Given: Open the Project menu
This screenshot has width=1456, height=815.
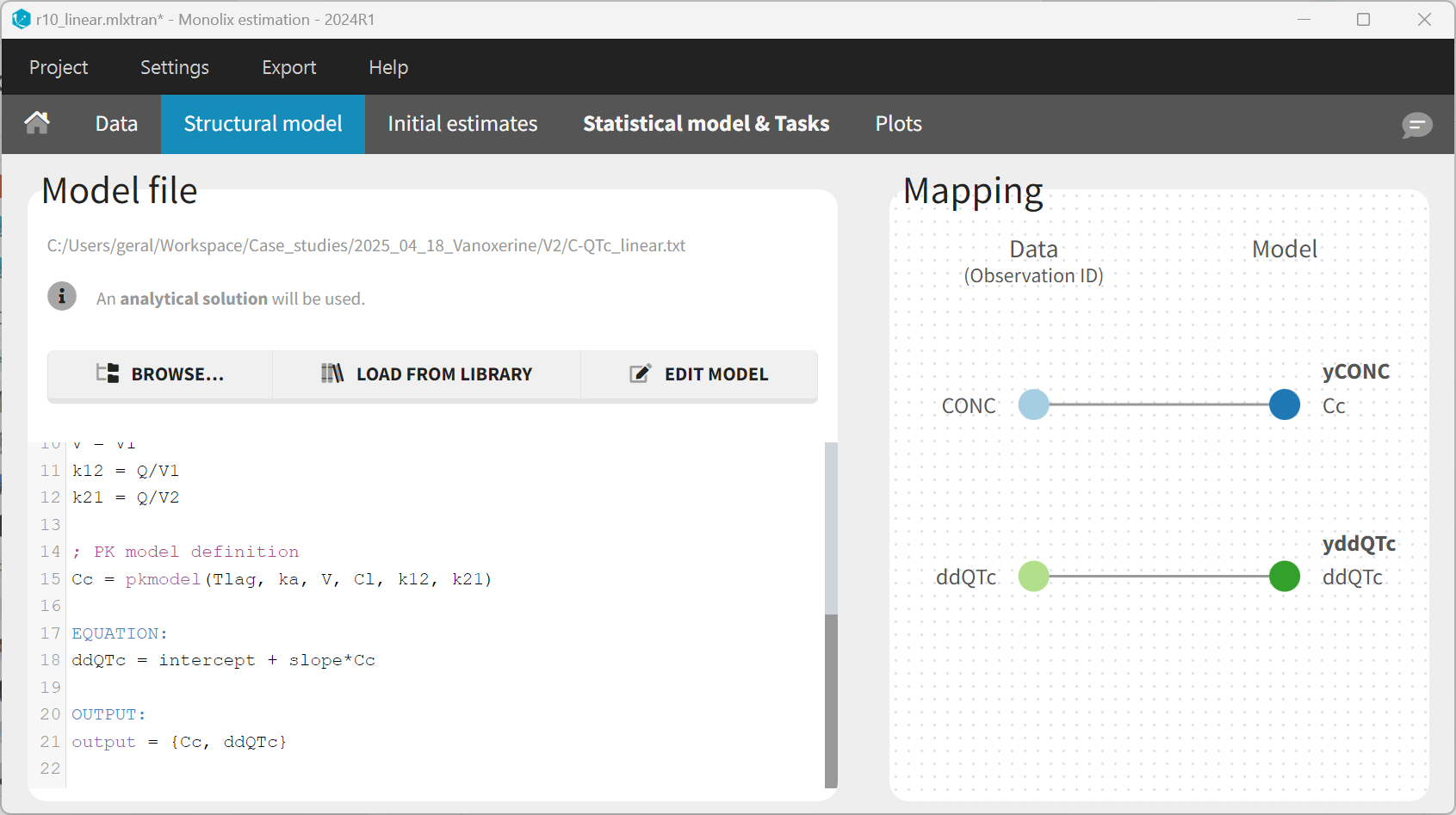Looking at the screenshot, I should [x=59, y=67].
